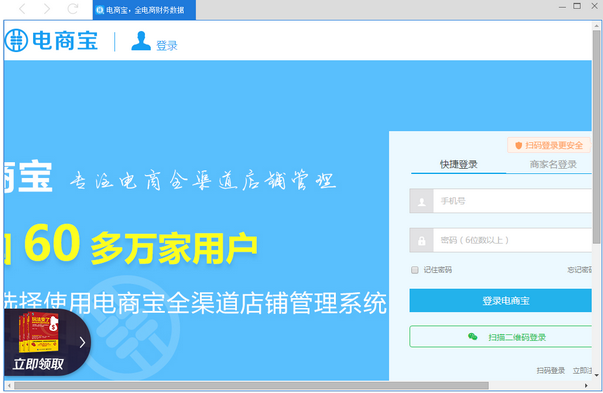The width and height of the screenshot is (603, 393).
Task: Click the 电商宝 logo in the header
Action: coord(51,40)
